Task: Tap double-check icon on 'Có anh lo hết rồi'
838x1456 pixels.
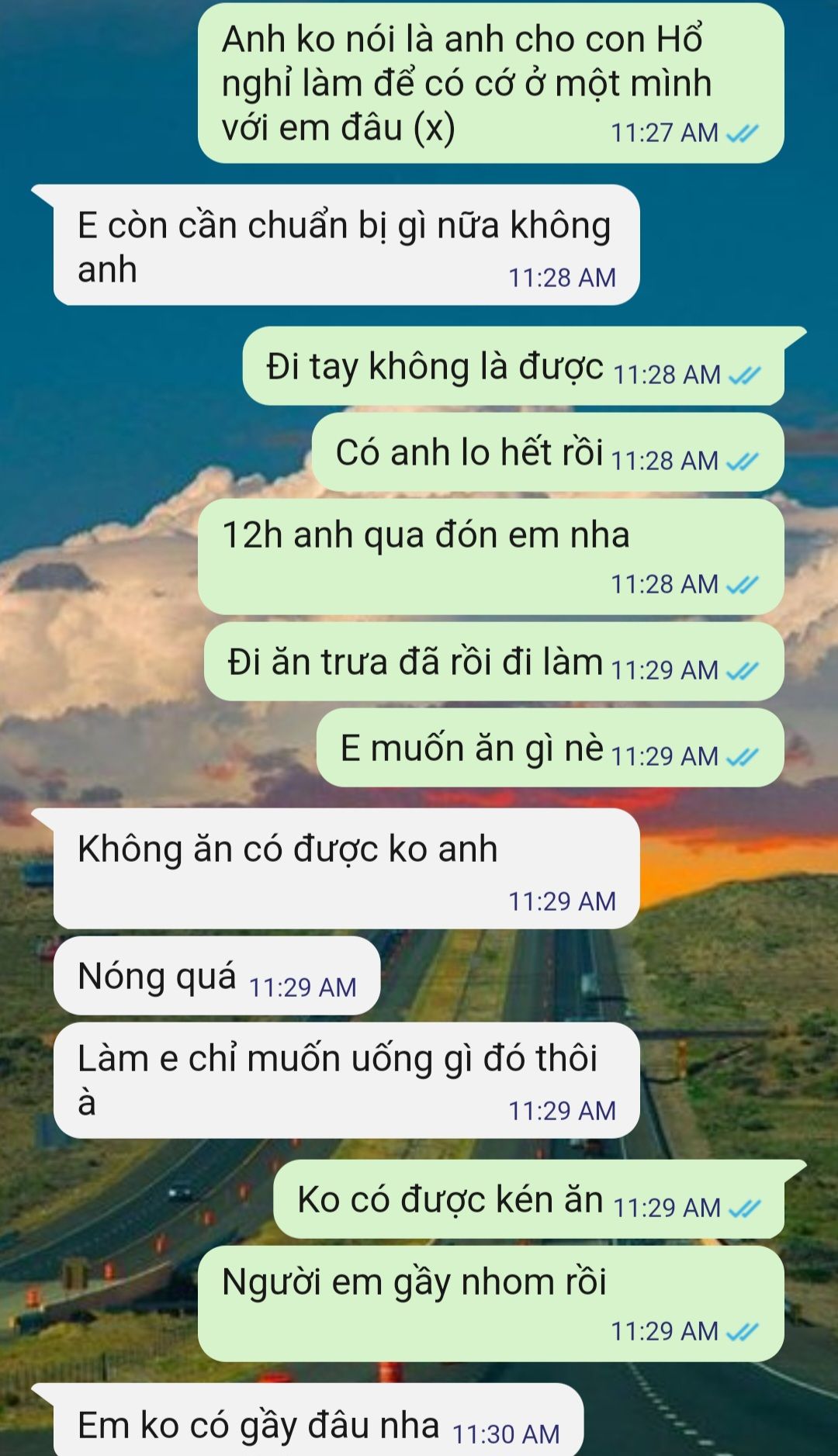Action: (743, 462)
